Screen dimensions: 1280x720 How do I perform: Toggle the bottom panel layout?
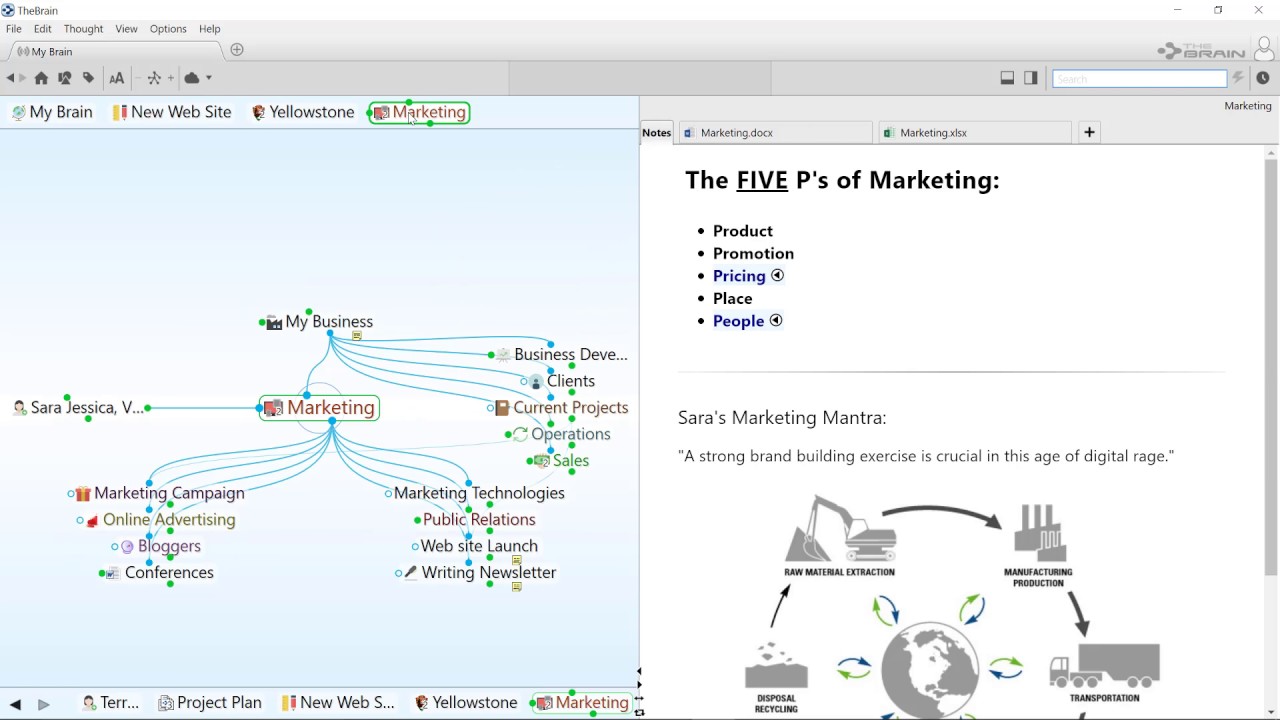point(1007,78)
